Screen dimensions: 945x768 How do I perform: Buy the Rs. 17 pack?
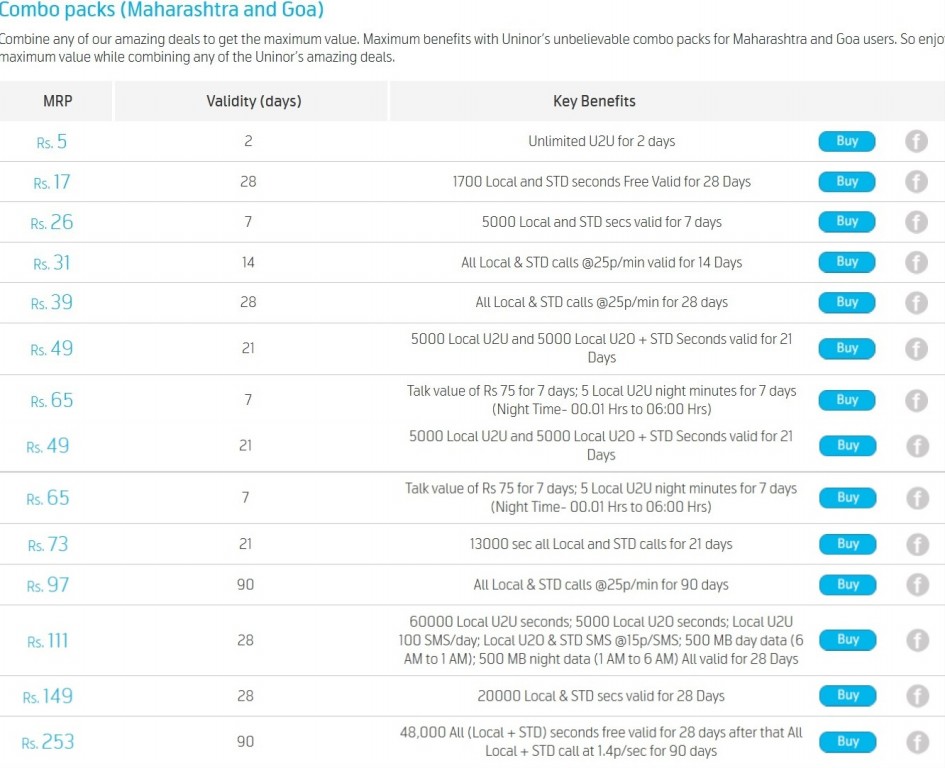point(847,182)
